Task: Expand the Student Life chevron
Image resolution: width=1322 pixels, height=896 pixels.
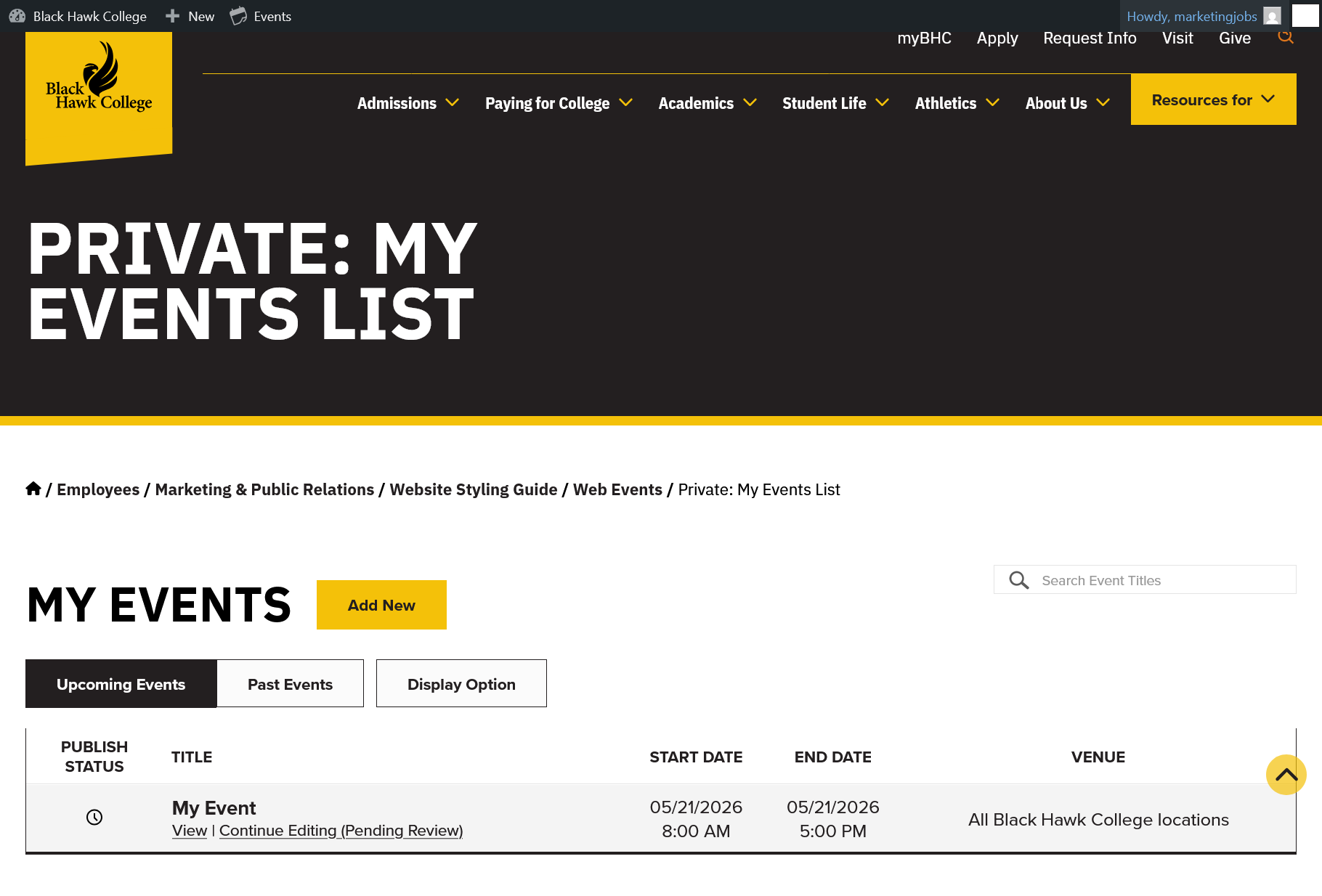Action: [x=882, y=103]
